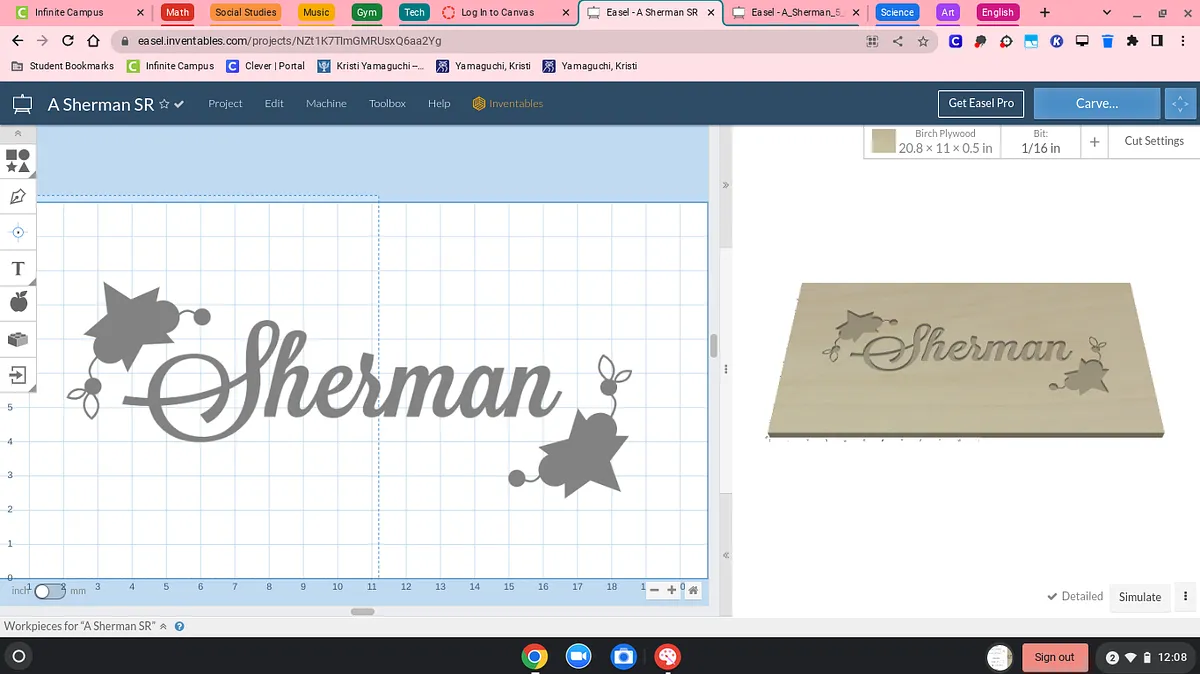Open the apple icon library

[x=18, y=302]
